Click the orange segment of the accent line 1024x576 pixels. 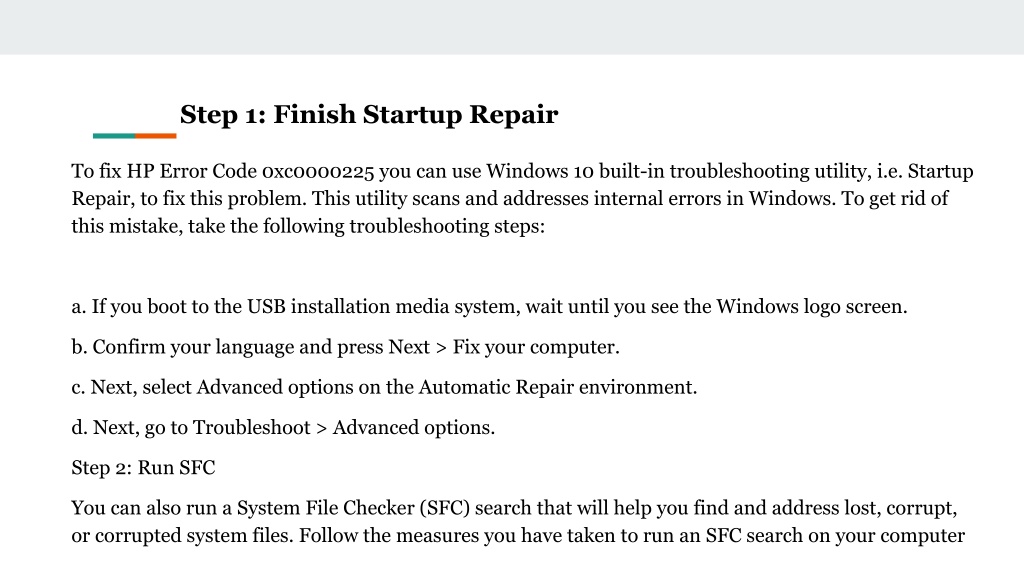[155, 136]
